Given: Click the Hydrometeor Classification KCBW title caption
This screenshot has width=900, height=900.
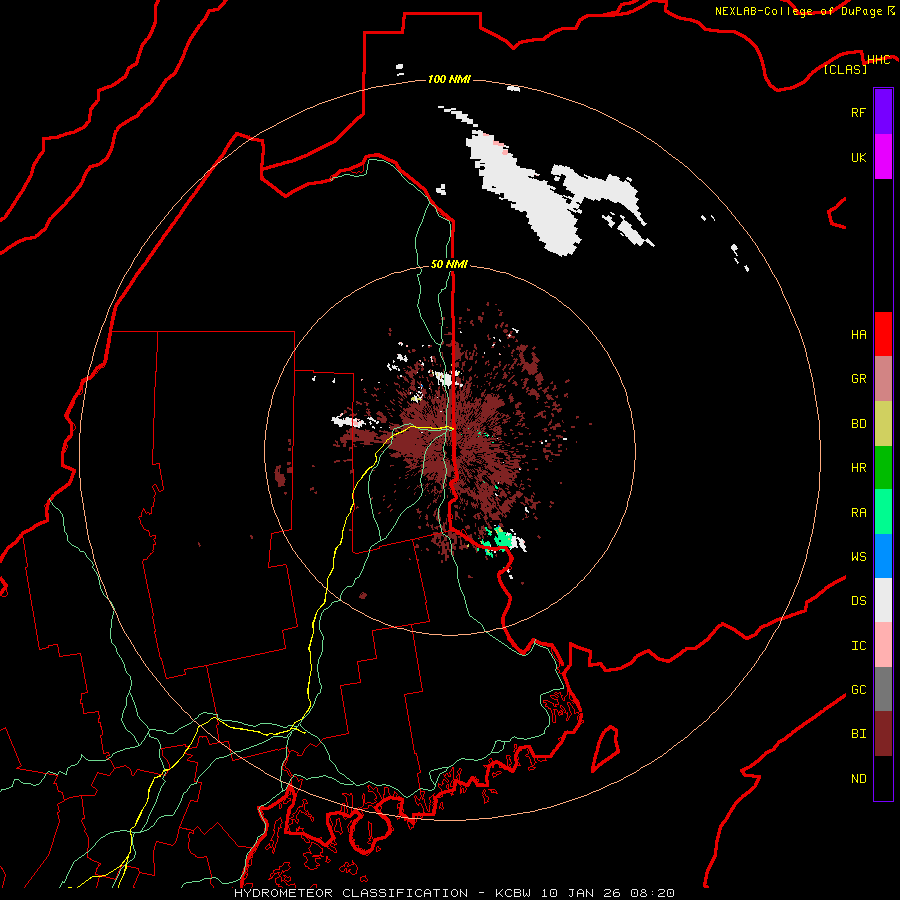Looking at the screenshot, I should point(454,893).
